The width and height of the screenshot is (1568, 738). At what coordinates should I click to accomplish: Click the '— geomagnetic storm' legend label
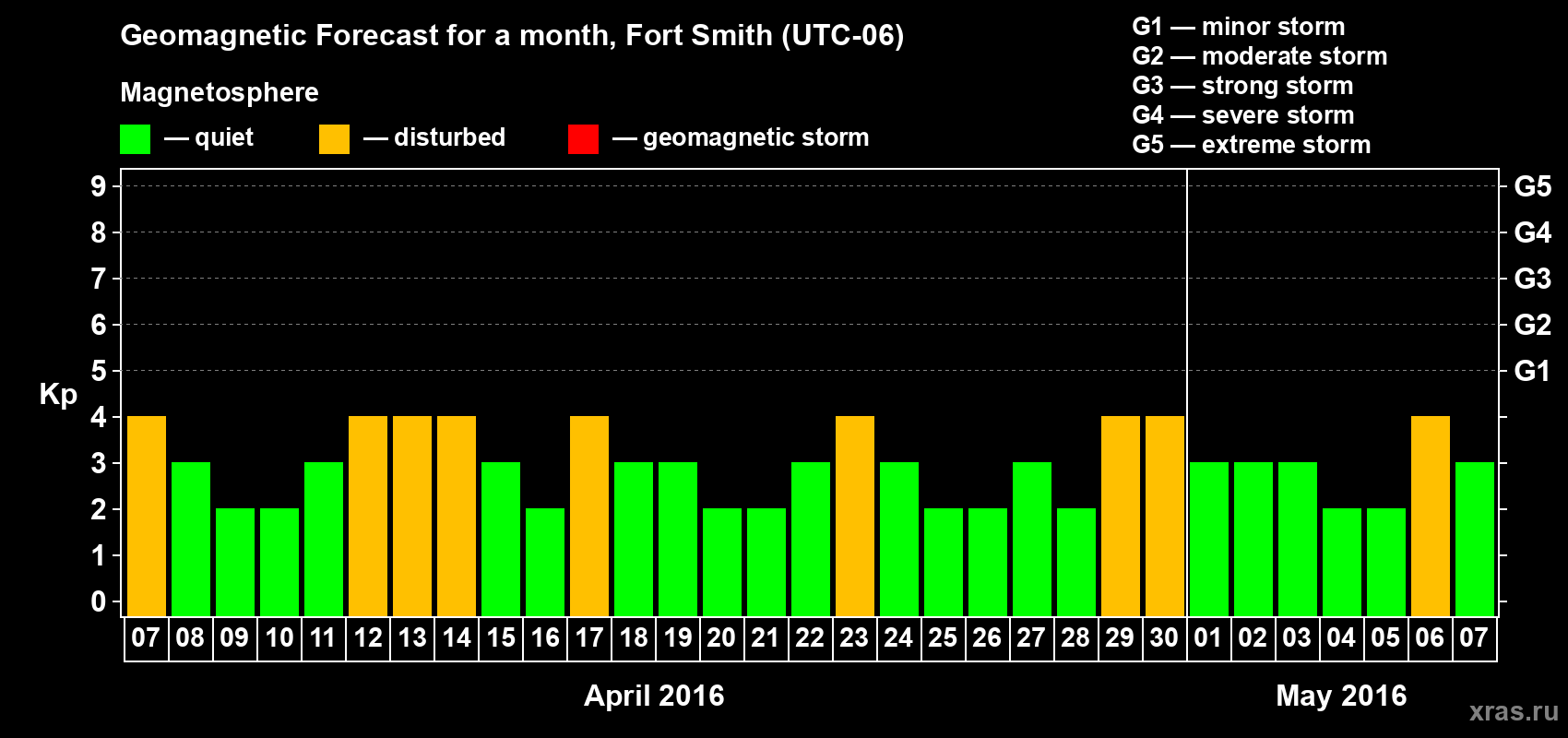[741, 137]
